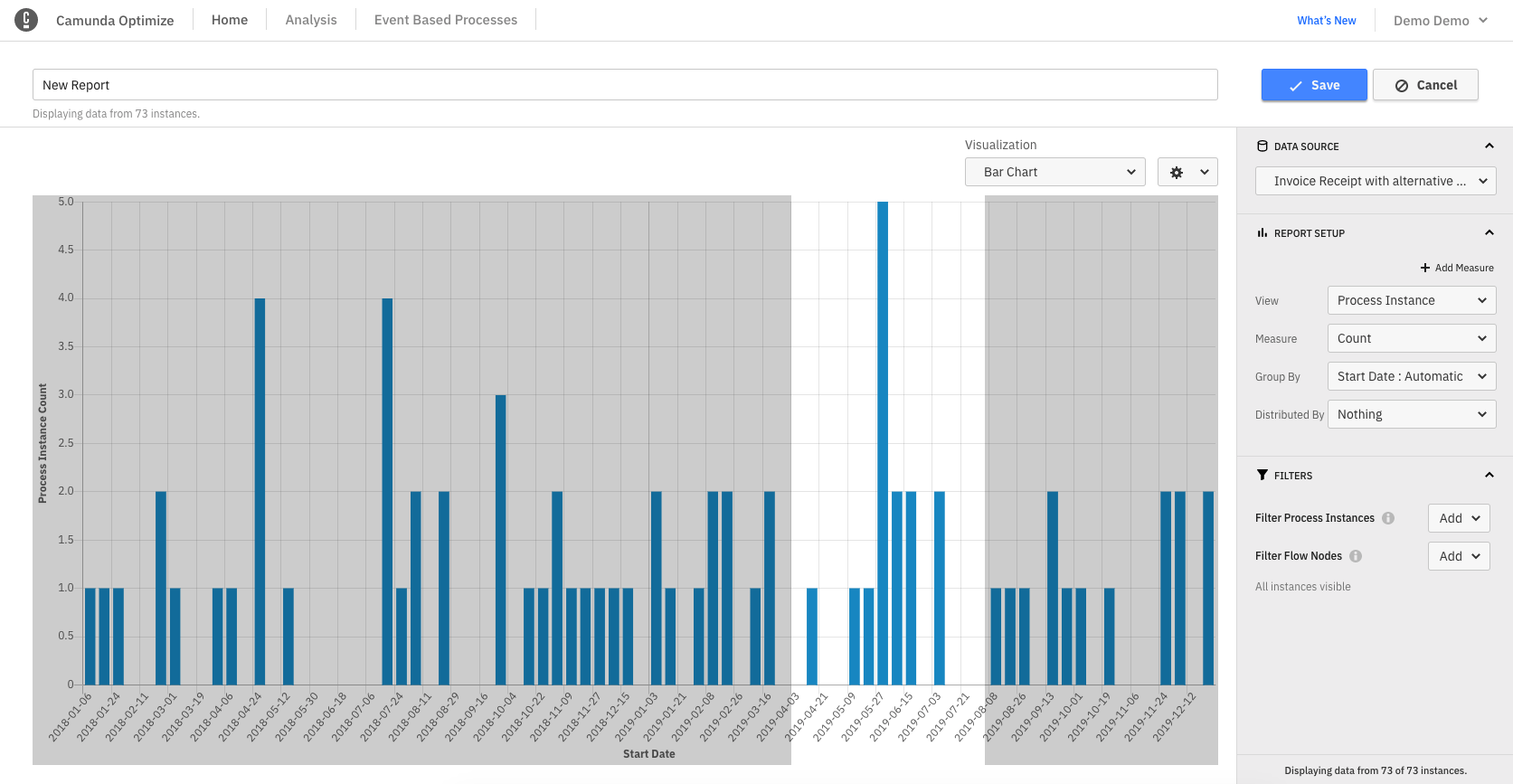This screenshot has height=784, width=1513.
Task: Open the What's New link
Action: [x=1326, y=21]
